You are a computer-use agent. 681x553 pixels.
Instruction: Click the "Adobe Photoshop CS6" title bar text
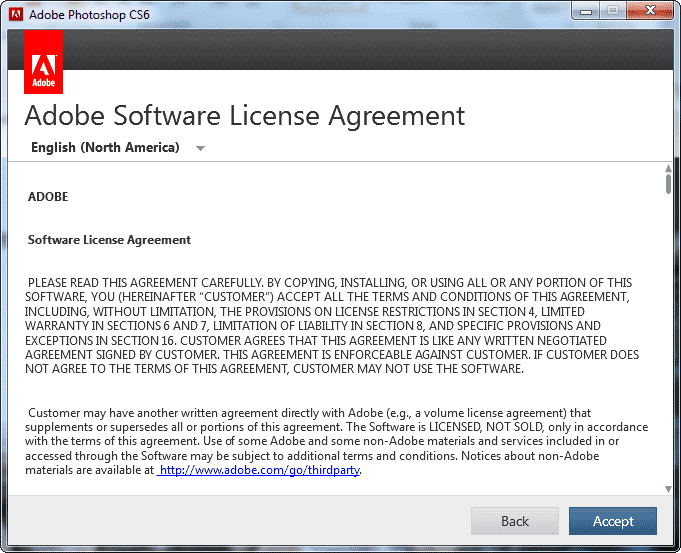click(89, 14)
